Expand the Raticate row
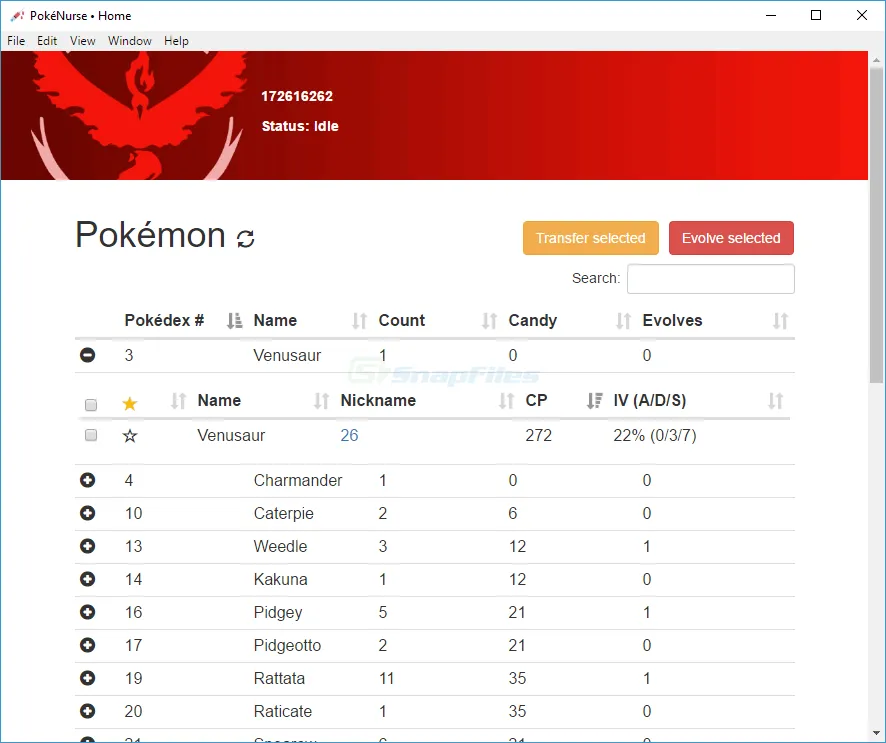 [88, 711]
